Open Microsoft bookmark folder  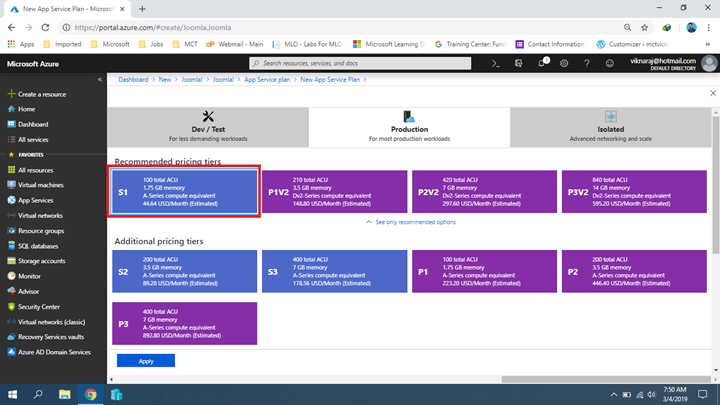click(110, 44)
